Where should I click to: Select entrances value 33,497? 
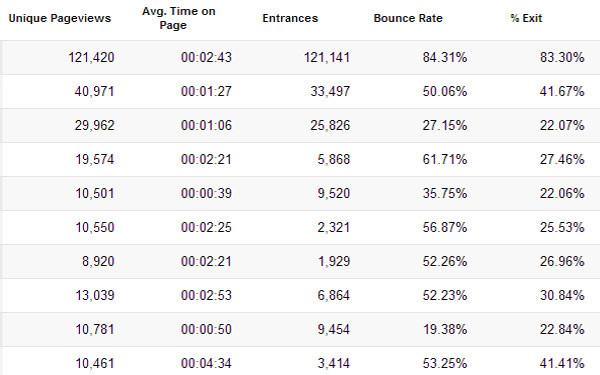pyautogui.click(x=330, y=91)
